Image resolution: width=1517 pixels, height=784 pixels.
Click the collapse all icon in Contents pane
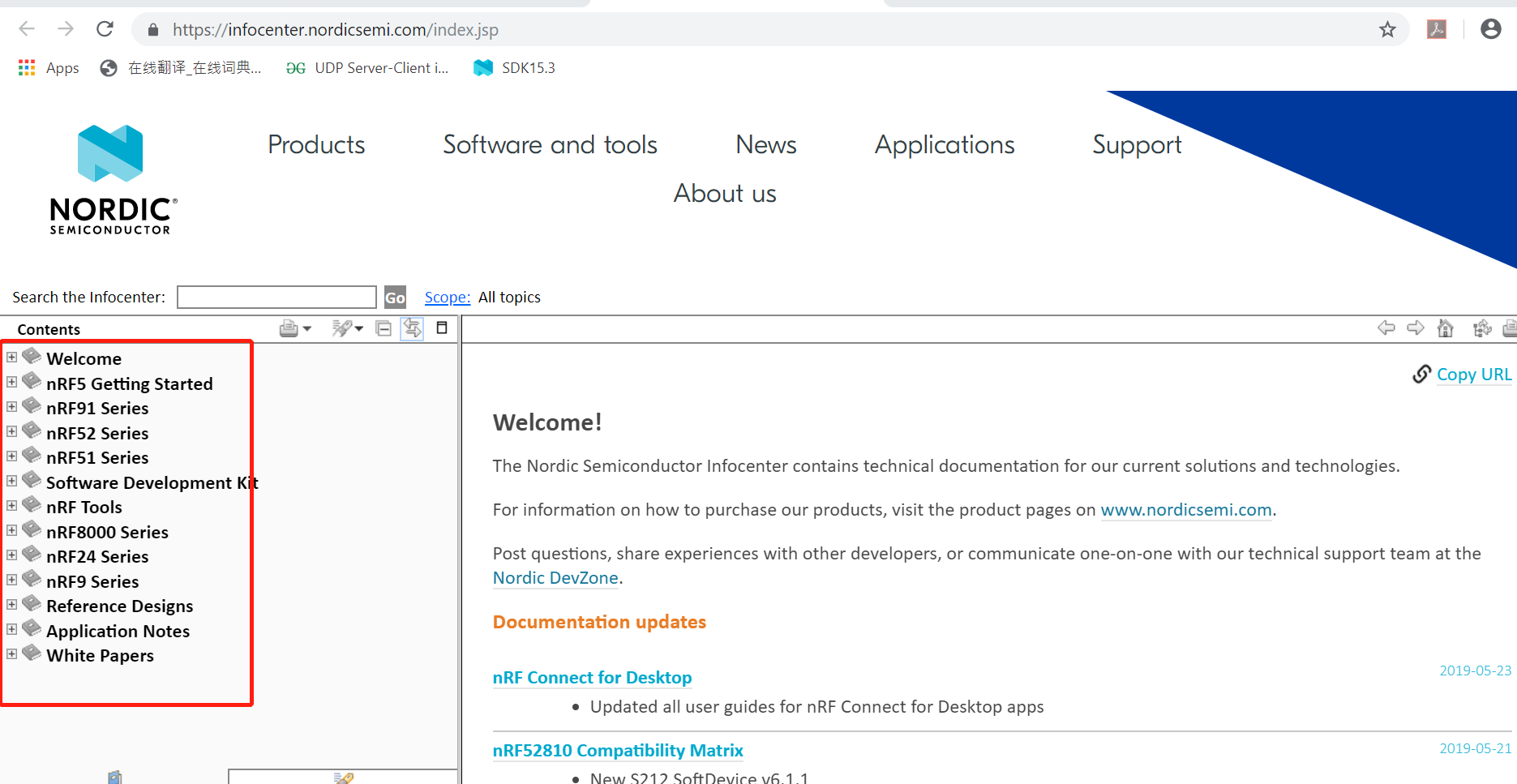(384, 328)
